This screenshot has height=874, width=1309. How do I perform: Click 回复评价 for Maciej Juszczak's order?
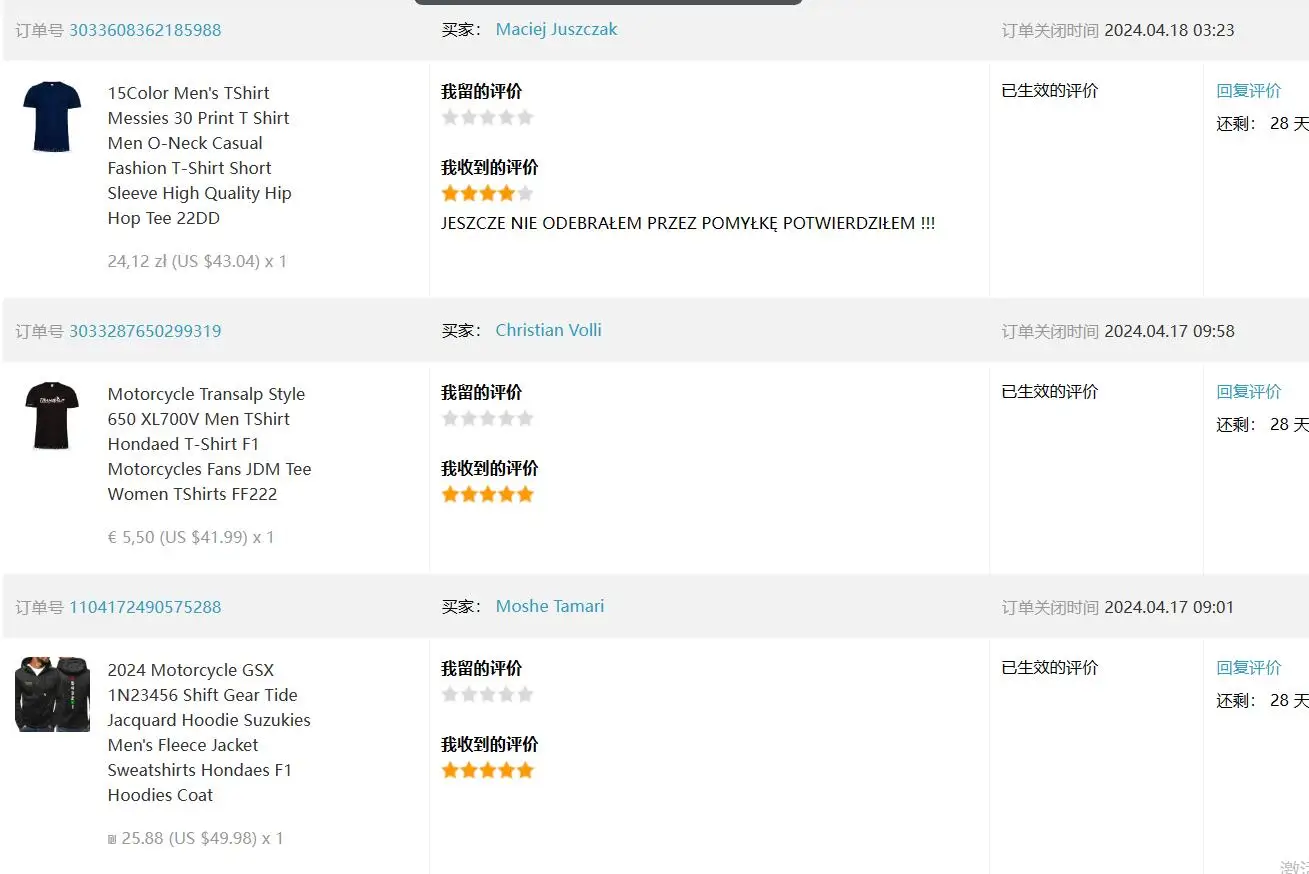click(1248, 91)
